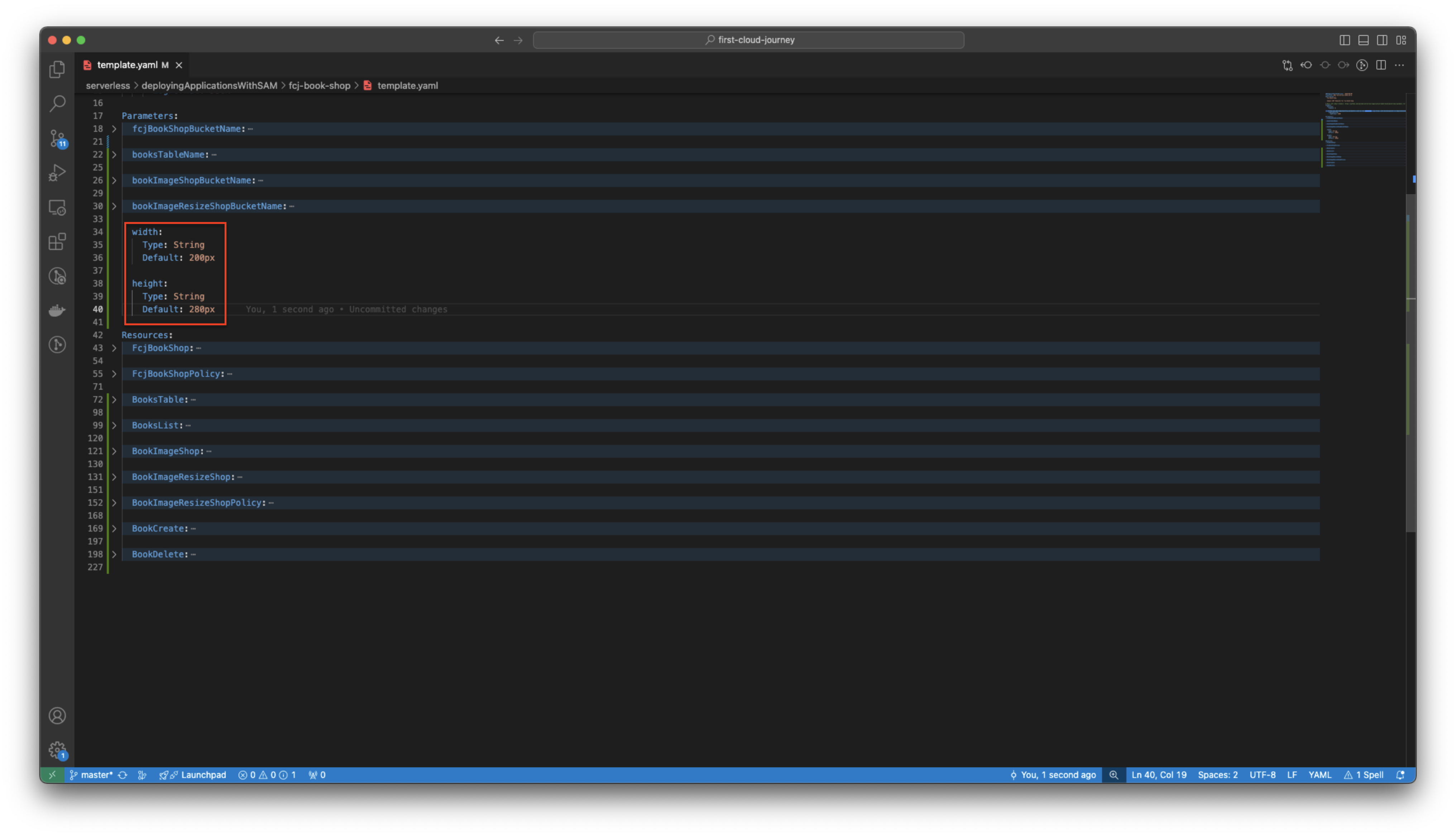Open problems list from errors and warnings count
Viewport: 1456px width, 836px height.
pos(268,775)
